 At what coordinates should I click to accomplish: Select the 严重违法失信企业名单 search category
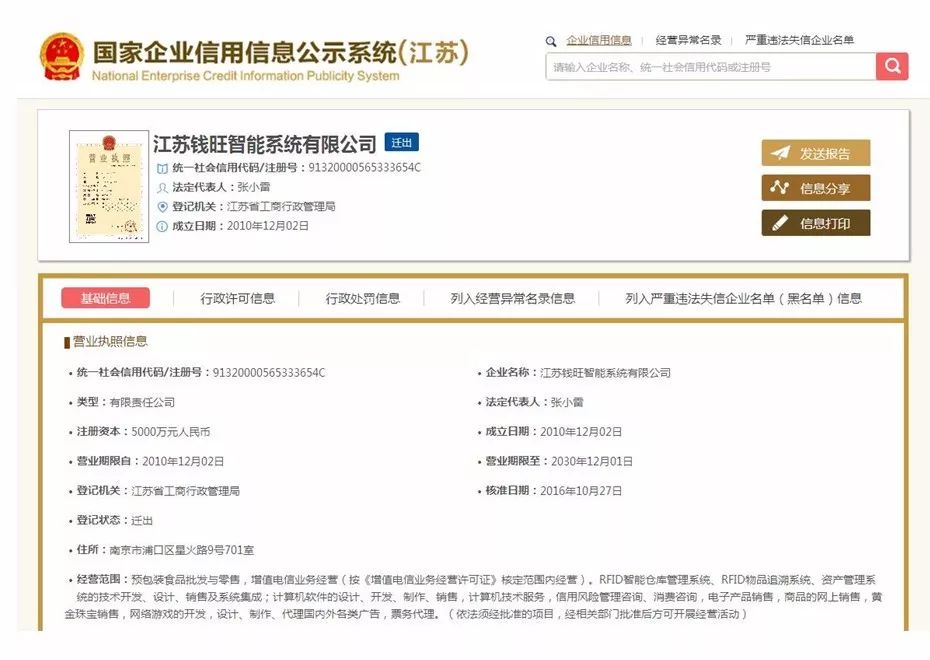[799, 40]
